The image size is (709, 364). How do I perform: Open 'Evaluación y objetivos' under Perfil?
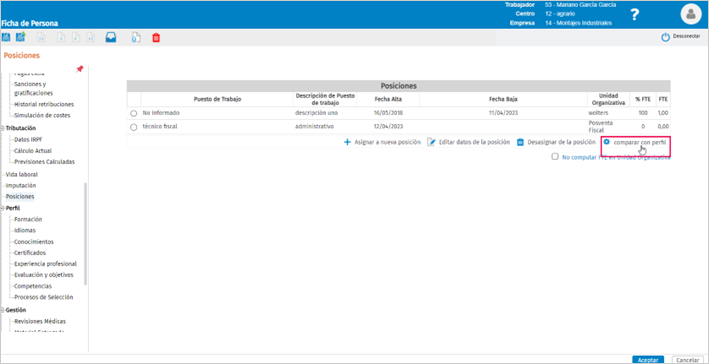[44, 275]
